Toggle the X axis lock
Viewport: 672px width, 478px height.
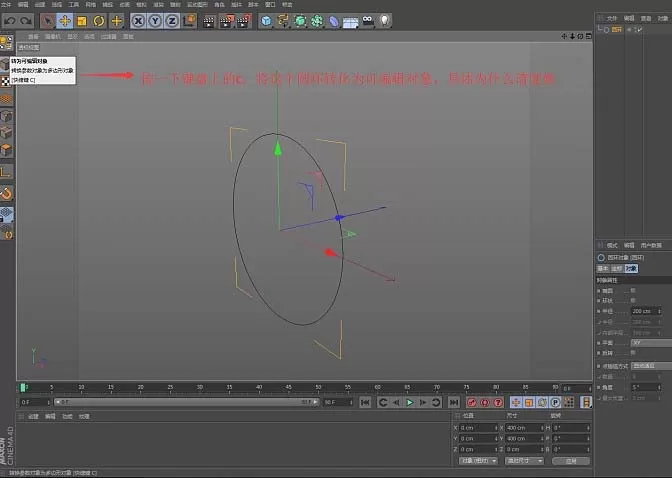coord(138,21)
